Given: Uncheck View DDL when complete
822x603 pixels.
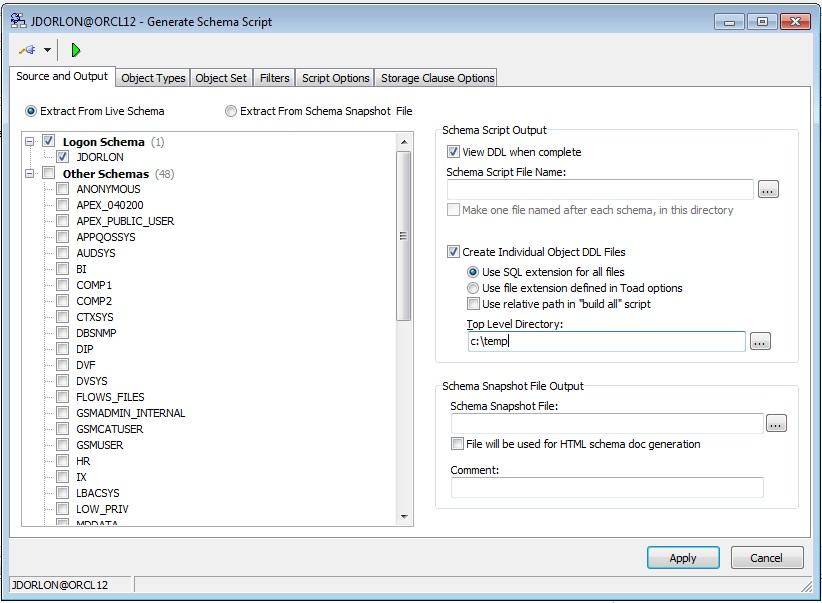Looking at the screenshot, I should [454, 152].
